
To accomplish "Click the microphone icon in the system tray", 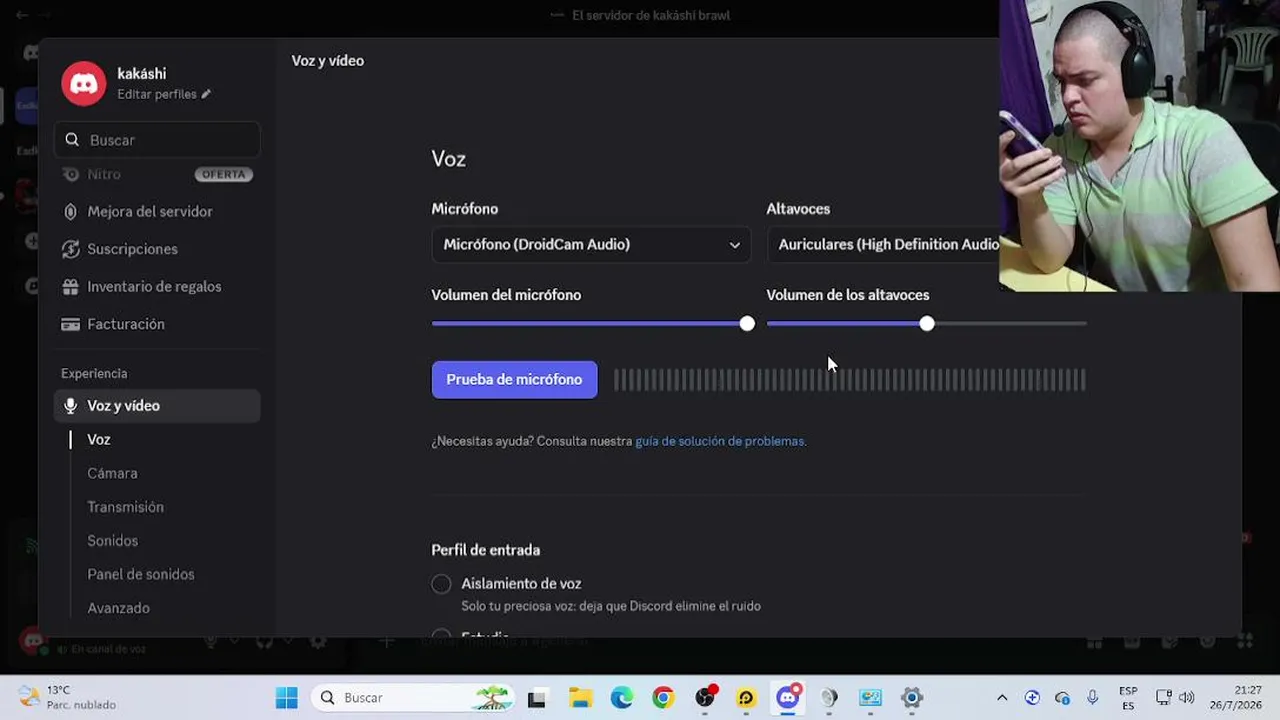I will click(1092, 697).
